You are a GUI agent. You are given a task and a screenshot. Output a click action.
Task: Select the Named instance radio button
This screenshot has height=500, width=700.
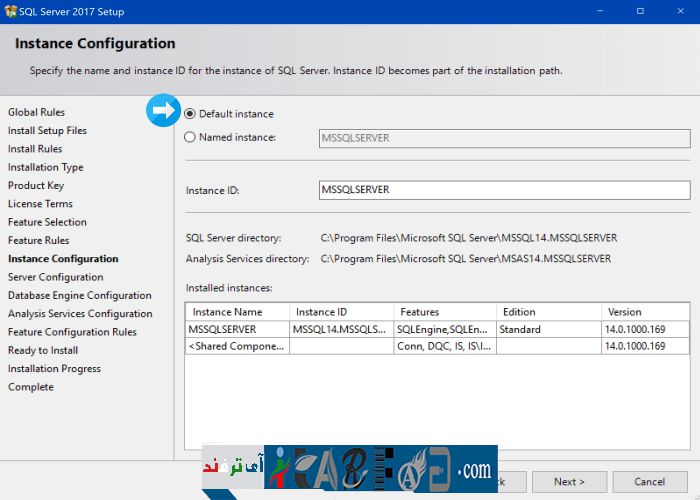190,138
